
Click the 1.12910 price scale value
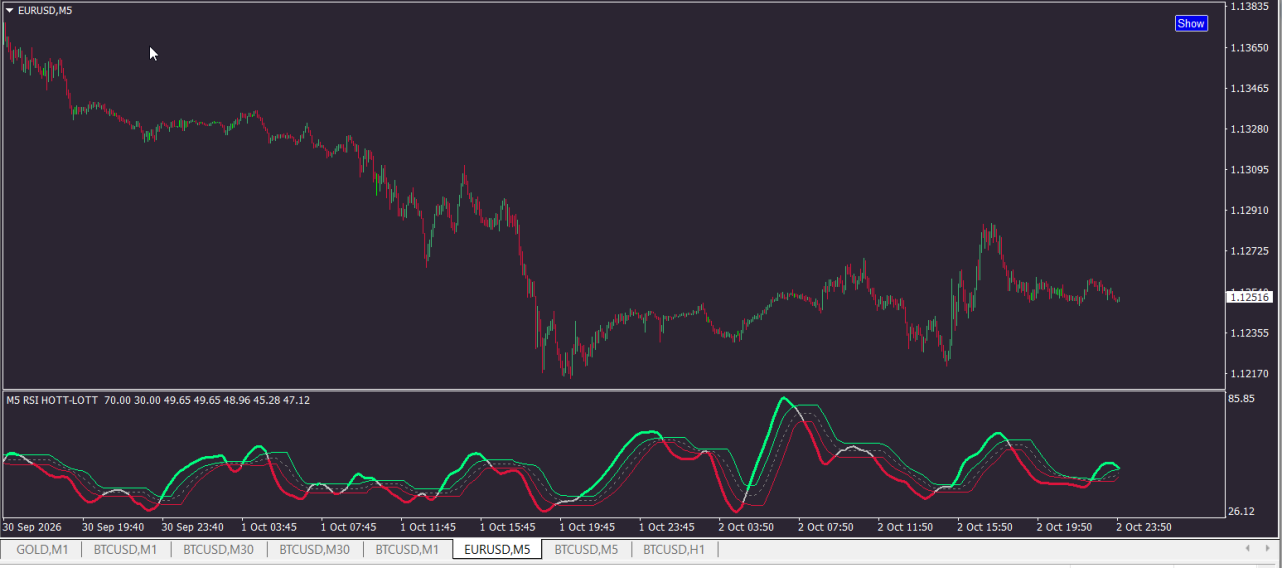[x=1250, y=211]
